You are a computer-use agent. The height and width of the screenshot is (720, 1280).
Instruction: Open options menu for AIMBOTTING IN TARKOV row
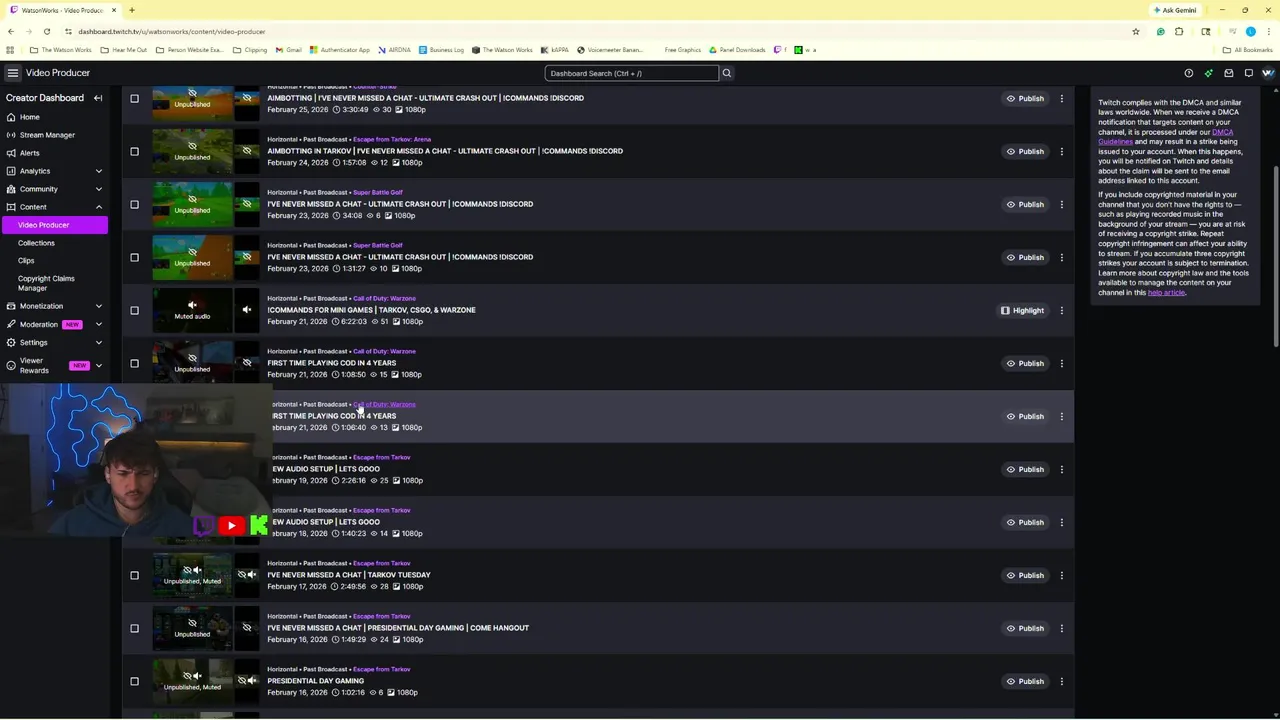coord(1062,151)
